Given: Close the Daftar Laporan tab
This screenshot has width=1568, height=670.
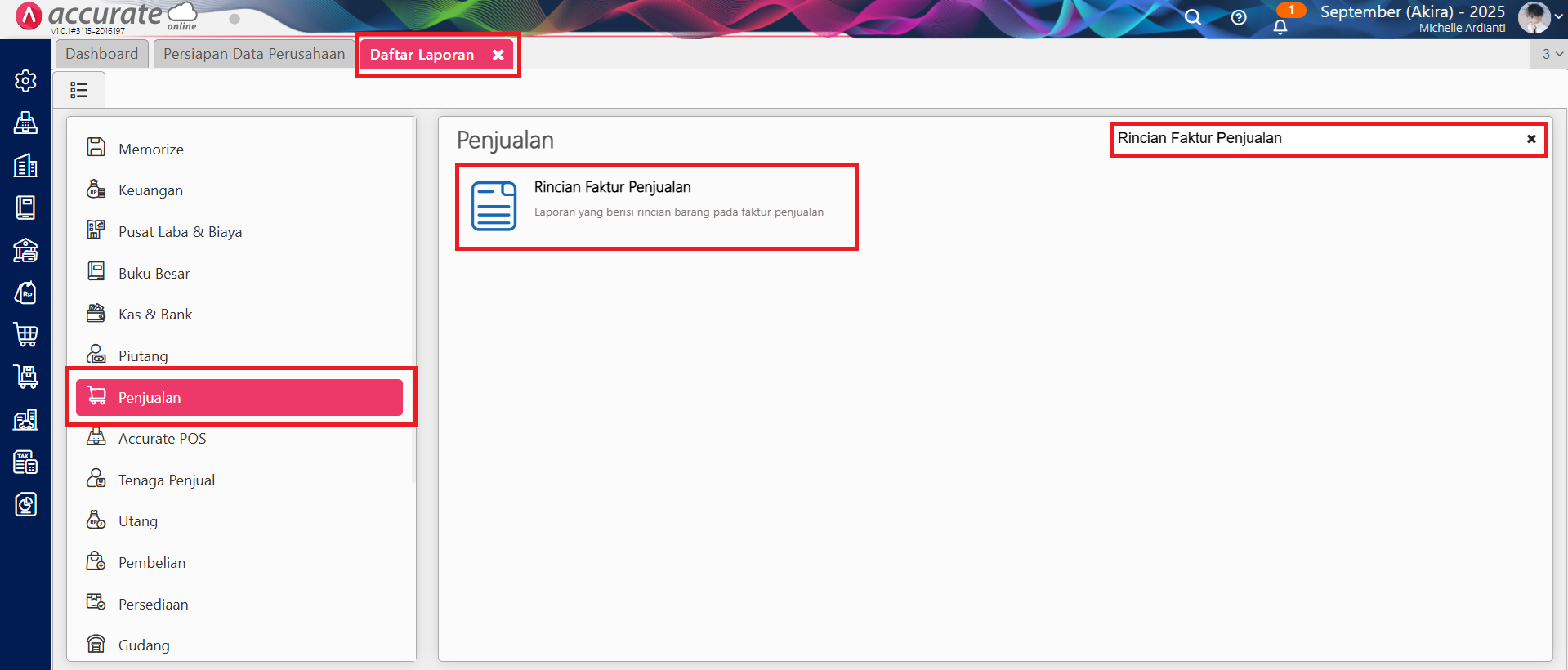Looking at the screenshot, I should click(498, 55).
